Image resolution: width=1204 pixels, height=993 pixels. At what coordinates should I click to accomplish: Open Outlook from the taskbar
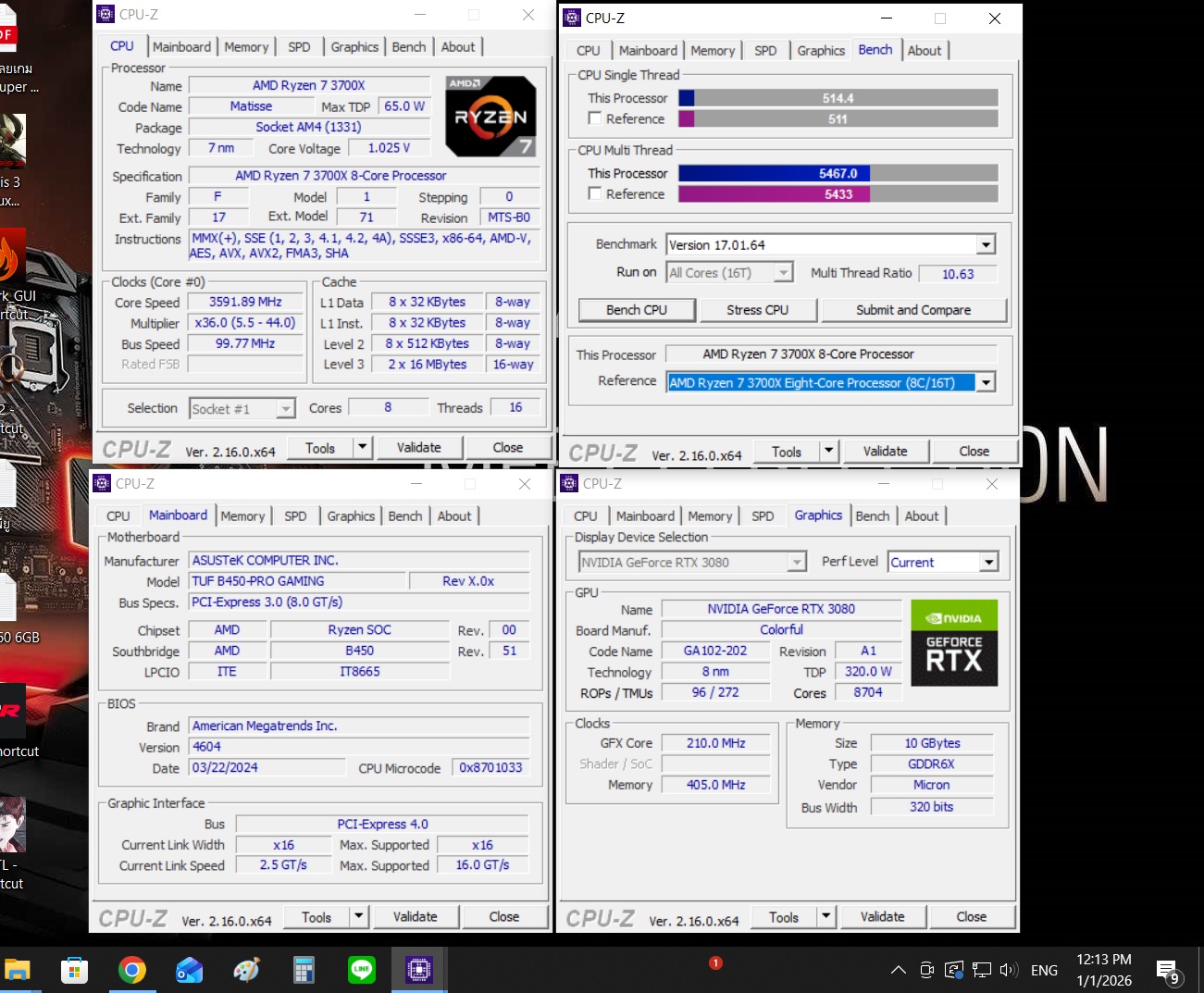click(x=190, y=969)
